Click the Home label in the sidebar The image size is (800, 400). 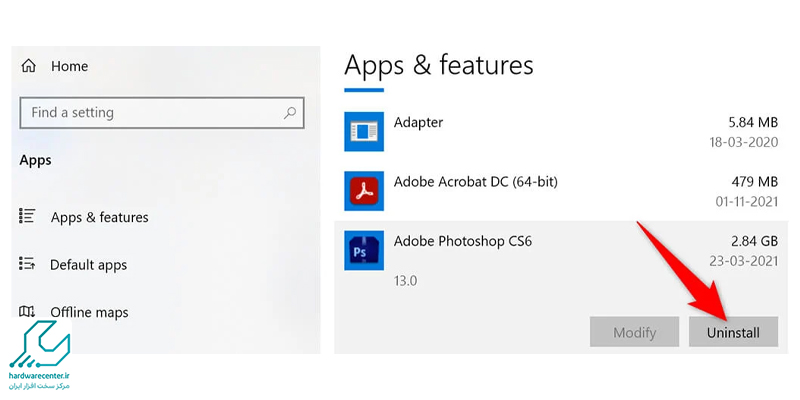(x=69, y=66)
